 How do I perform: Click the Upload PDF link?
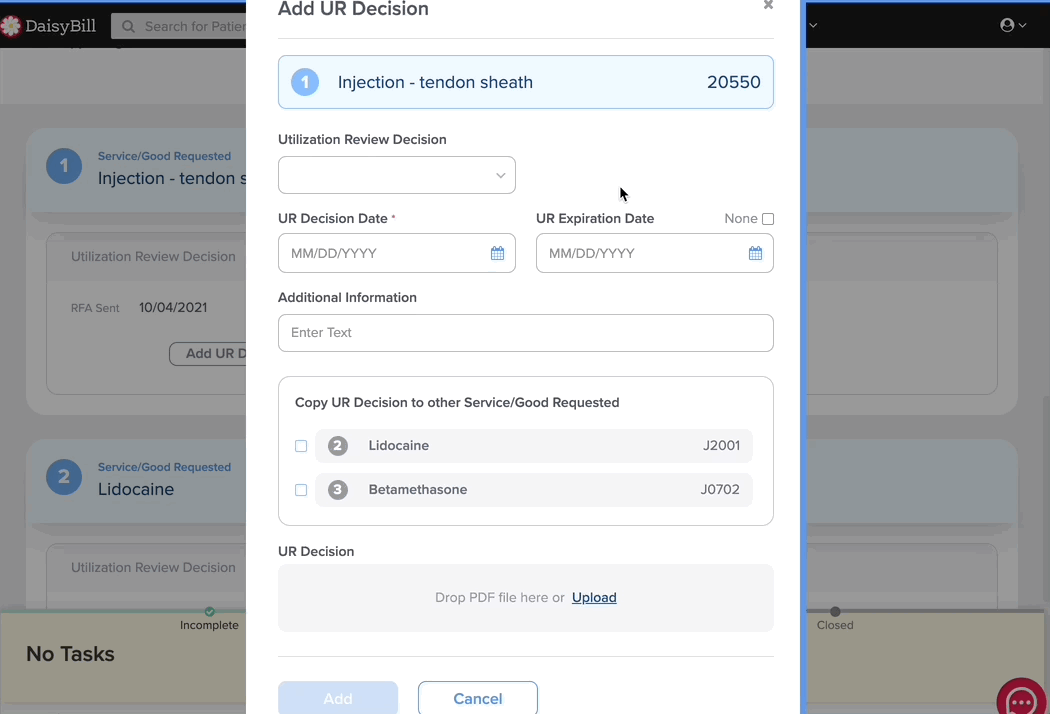(594, 597)
